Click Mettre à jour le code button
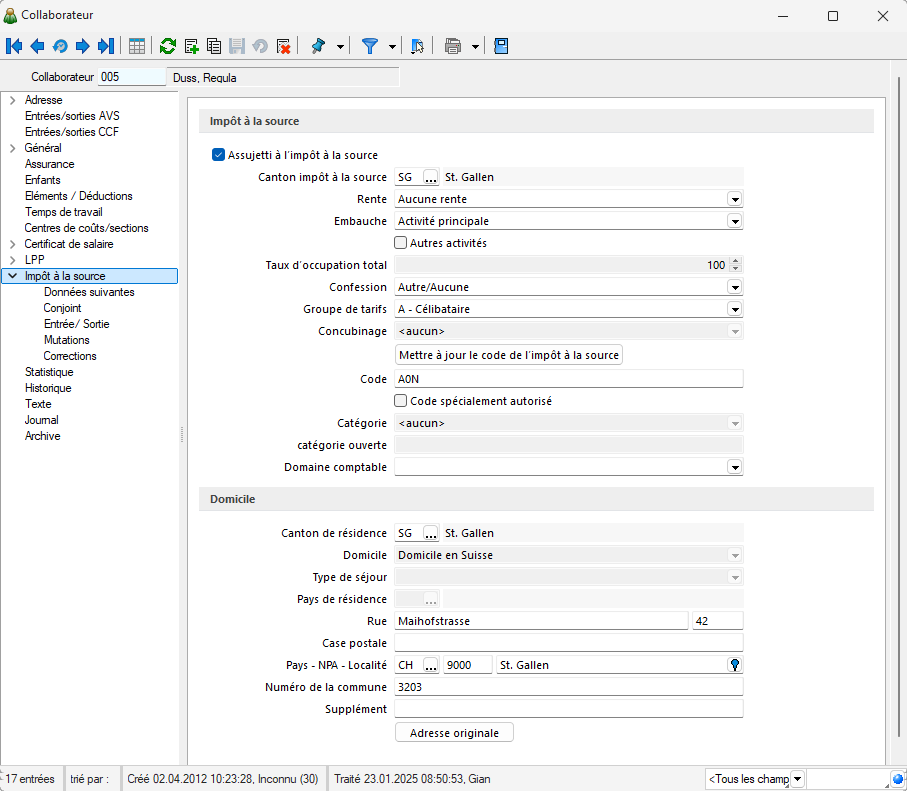907x791 pixels. pos(509,355)
